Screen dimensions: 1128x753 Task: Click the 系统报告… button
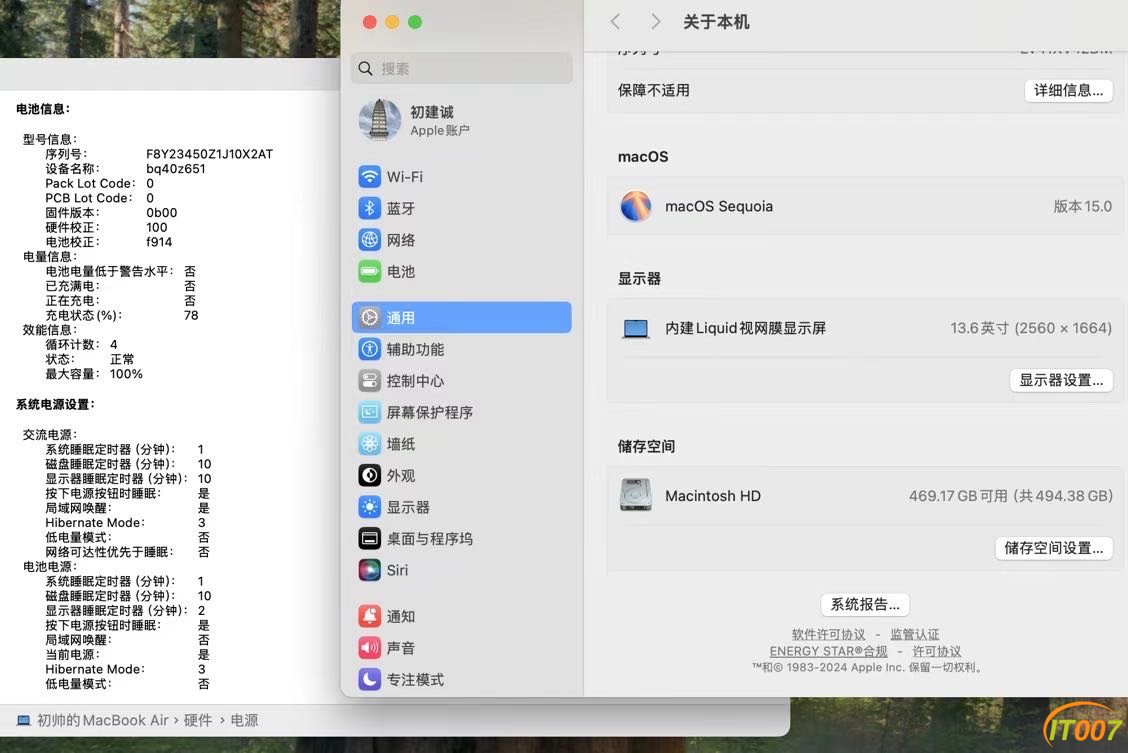click(x=865, y=605)
